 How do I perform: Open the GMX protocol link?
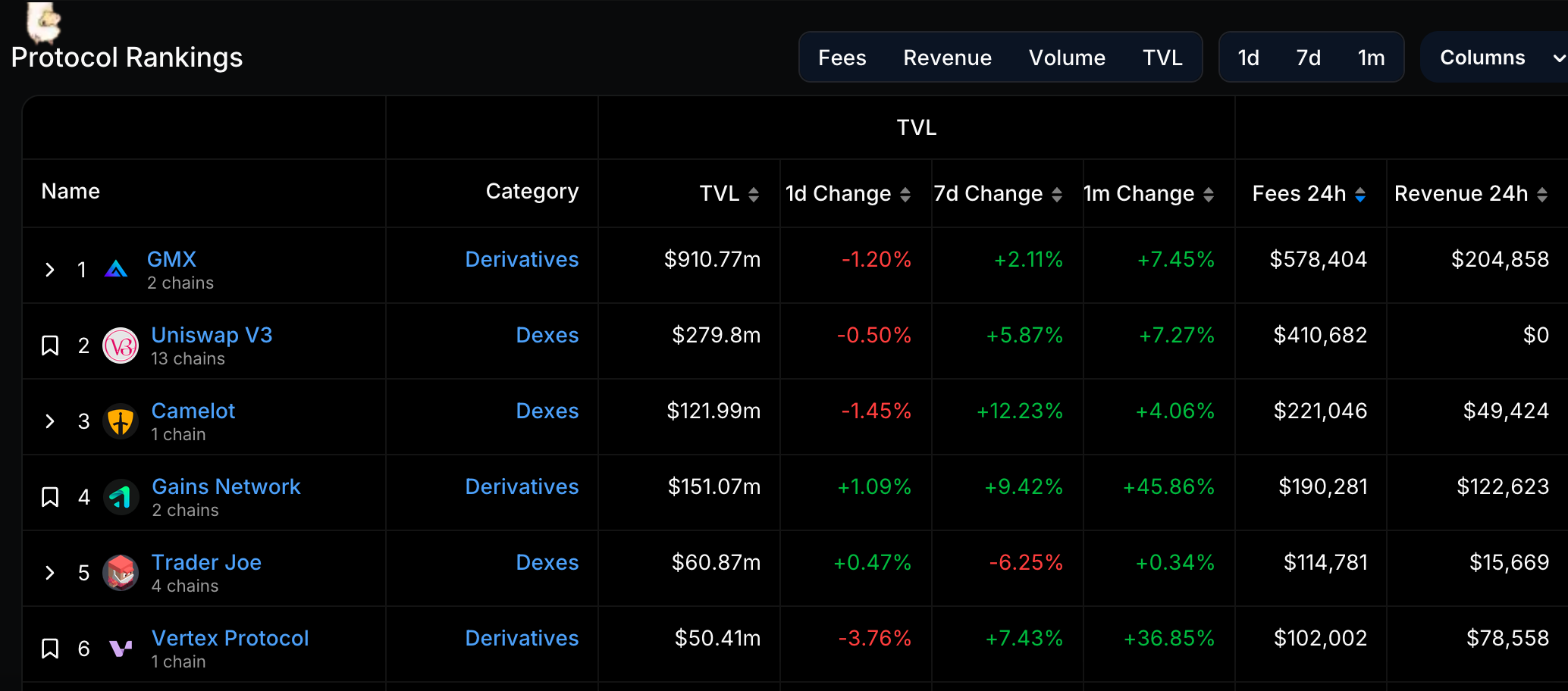(x=171, y=259)
